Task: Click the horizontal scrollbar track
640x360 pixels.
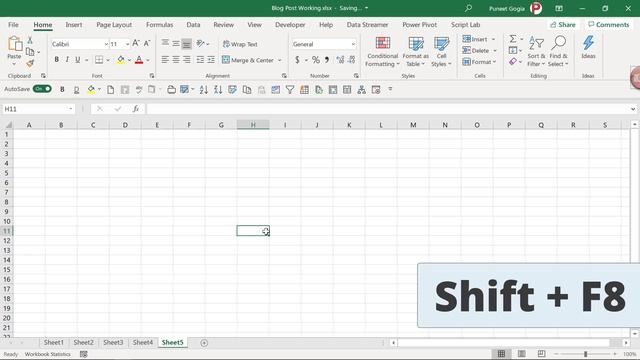Action: coord(504,343)
